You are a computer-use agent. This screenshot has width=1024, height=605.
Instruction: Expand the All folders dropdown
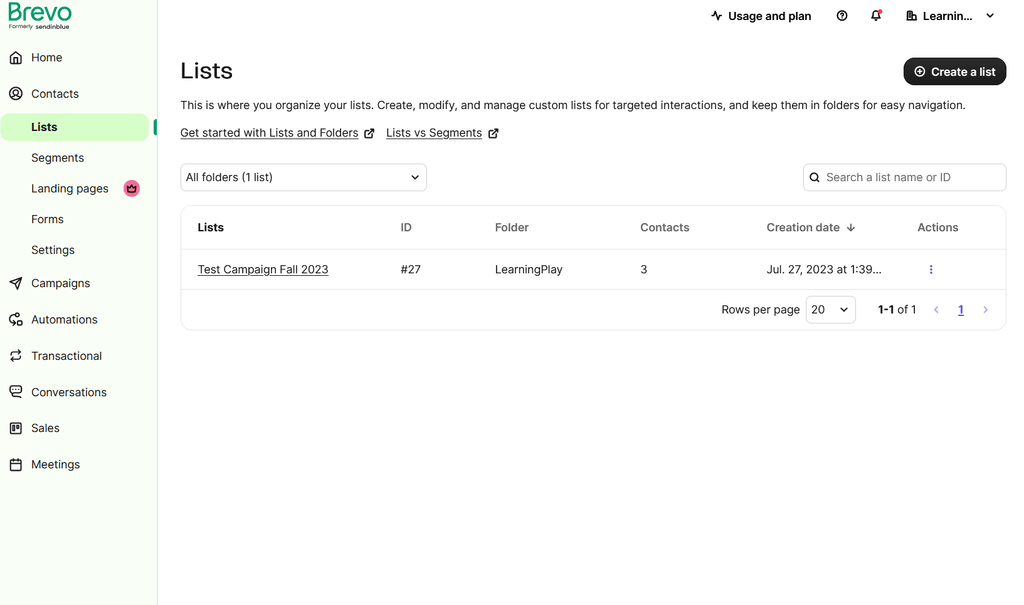303,177
